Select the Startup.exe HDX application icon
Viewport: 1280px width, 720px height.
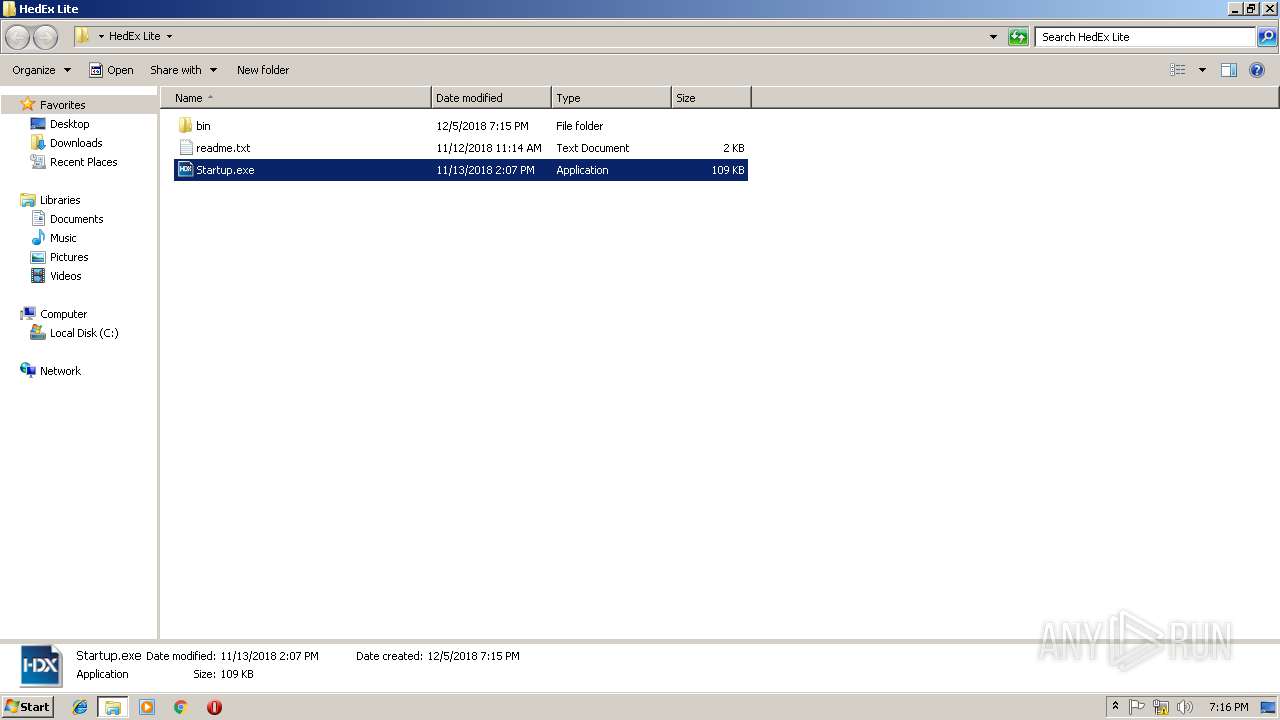coord(185,170)
